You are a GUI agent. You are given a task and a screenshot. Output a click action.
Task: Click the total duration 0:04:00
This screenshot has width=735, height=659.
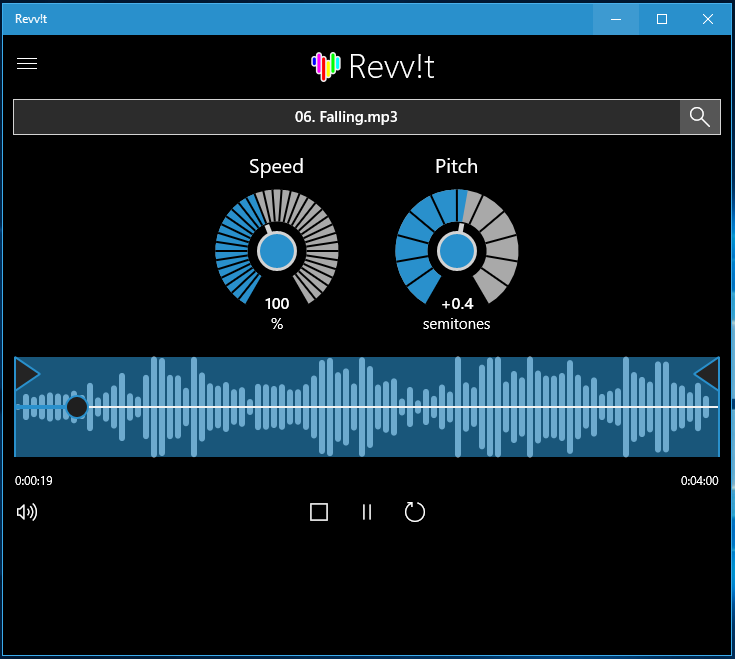[x=699, y=481]
